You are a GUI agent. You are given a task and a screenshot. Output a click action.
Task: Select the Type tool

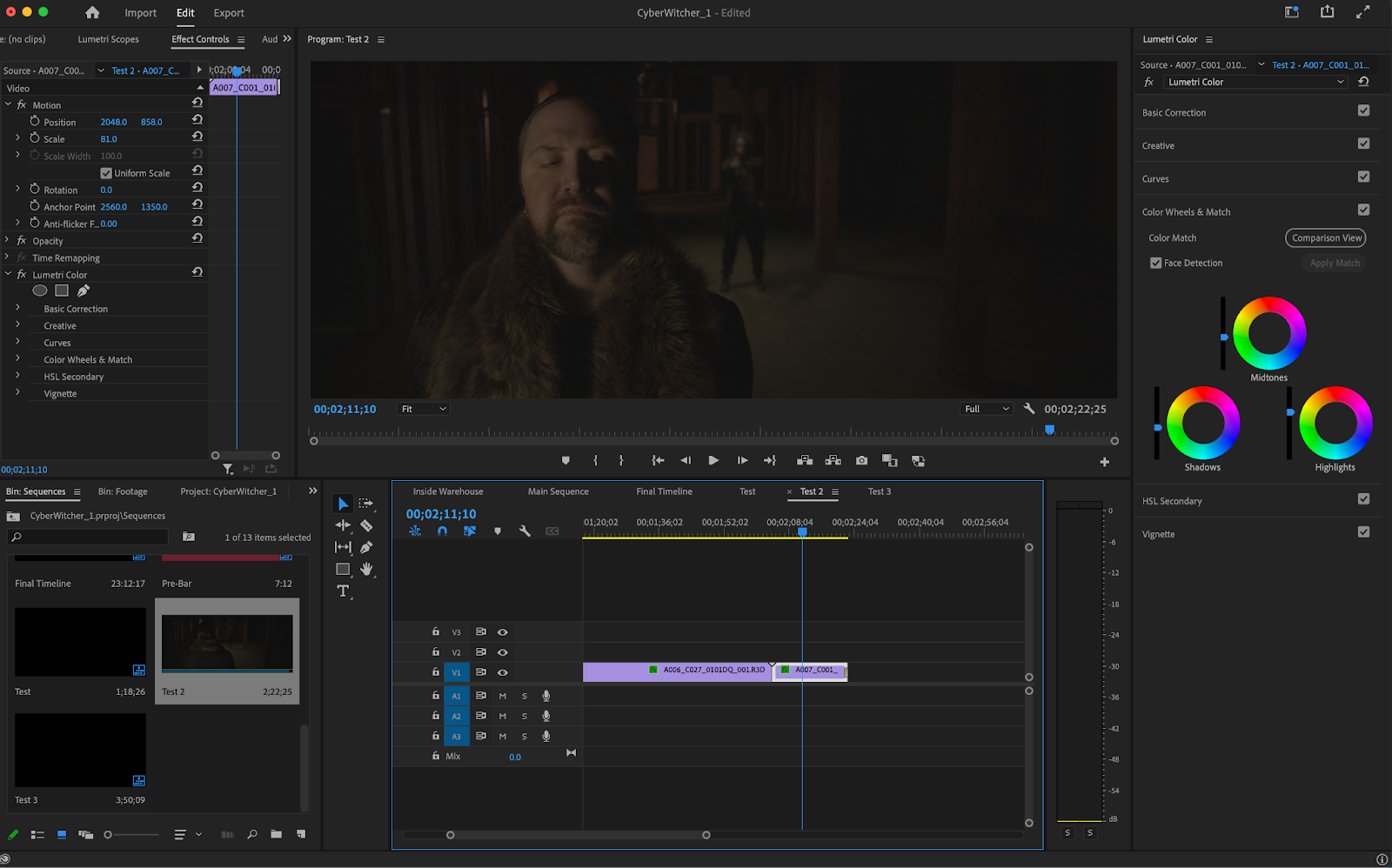[343, 591]
